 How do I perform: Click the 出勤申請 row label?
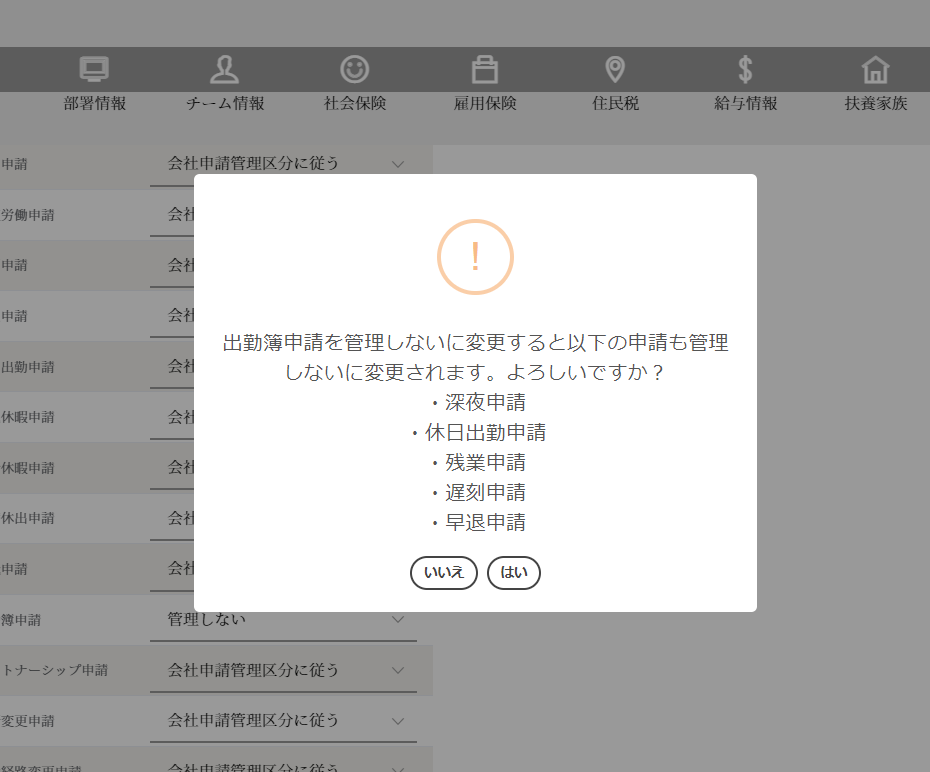pyautogui.click(x=28, y=367)
